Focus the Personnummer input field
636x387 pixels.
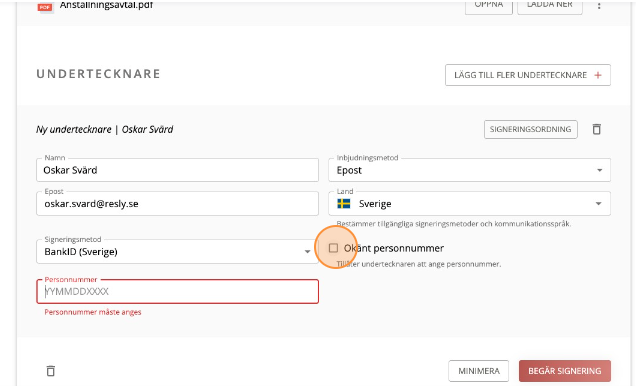177,291
